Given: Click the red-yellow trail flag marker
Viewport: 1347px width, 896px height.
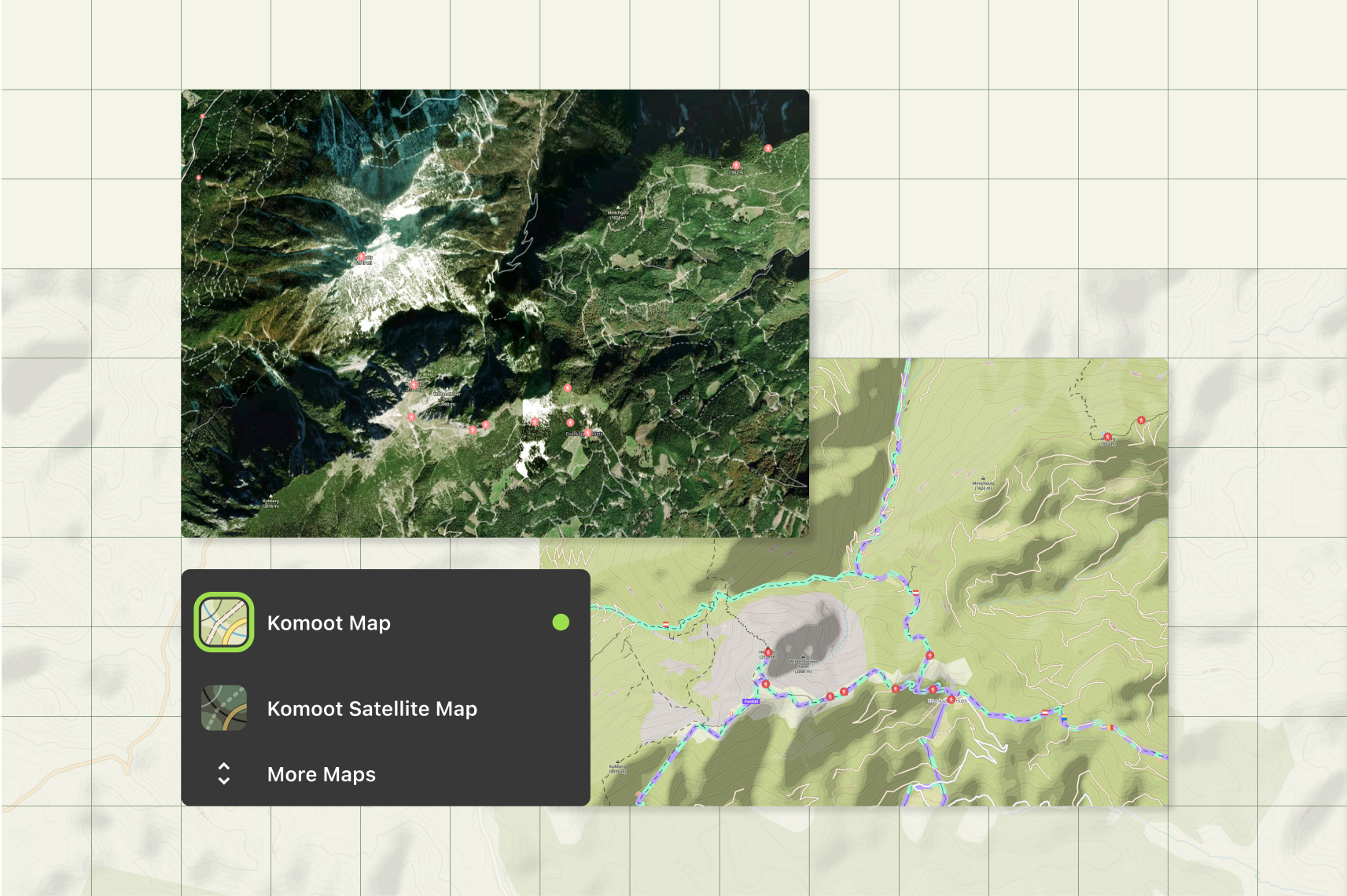Looking at the screenshot, I should pyautogui.click(x=1111, y=727).
